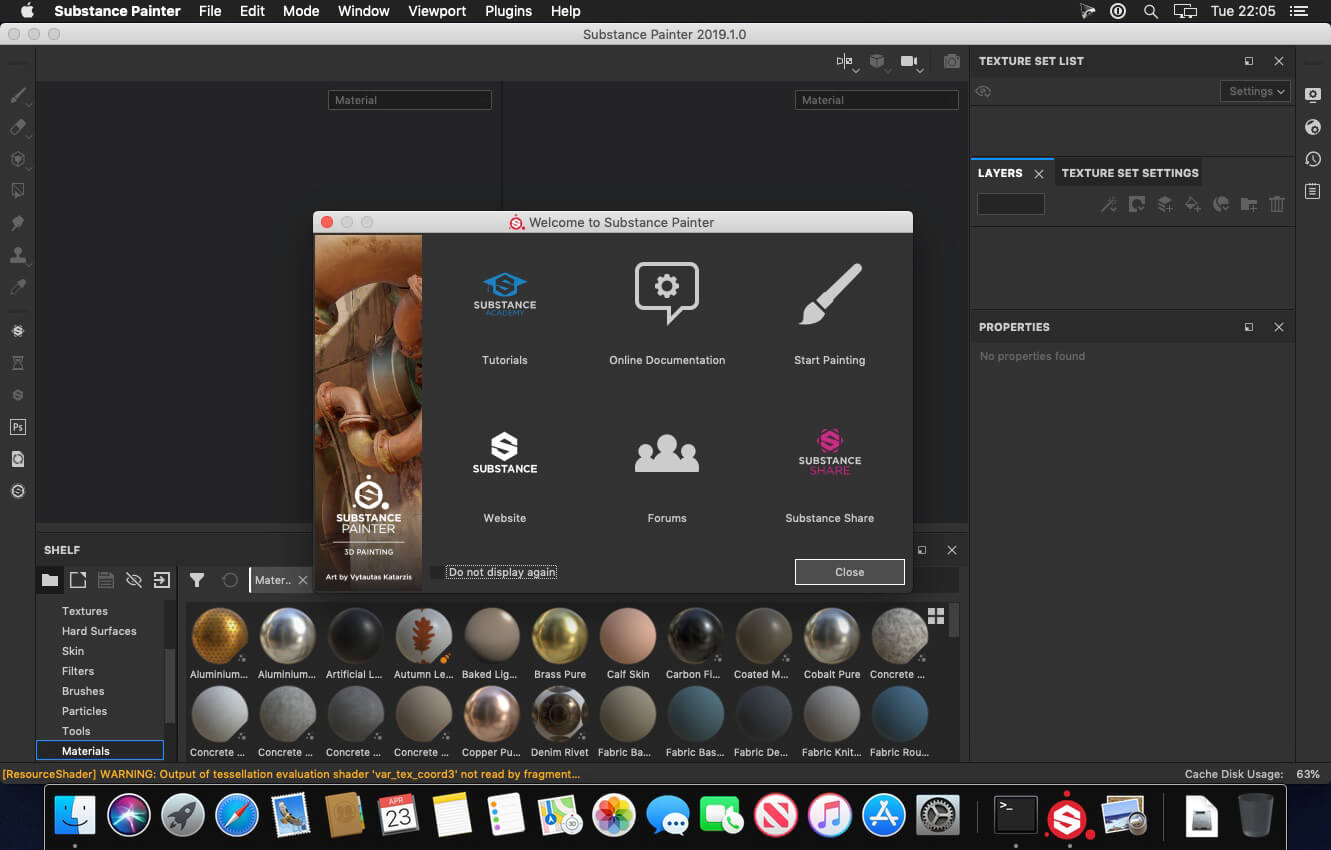Open the Settings dropdown in Texture Set List
Image resolution: width=1331 pixels, height=850 pixels.
(1255, 91)
